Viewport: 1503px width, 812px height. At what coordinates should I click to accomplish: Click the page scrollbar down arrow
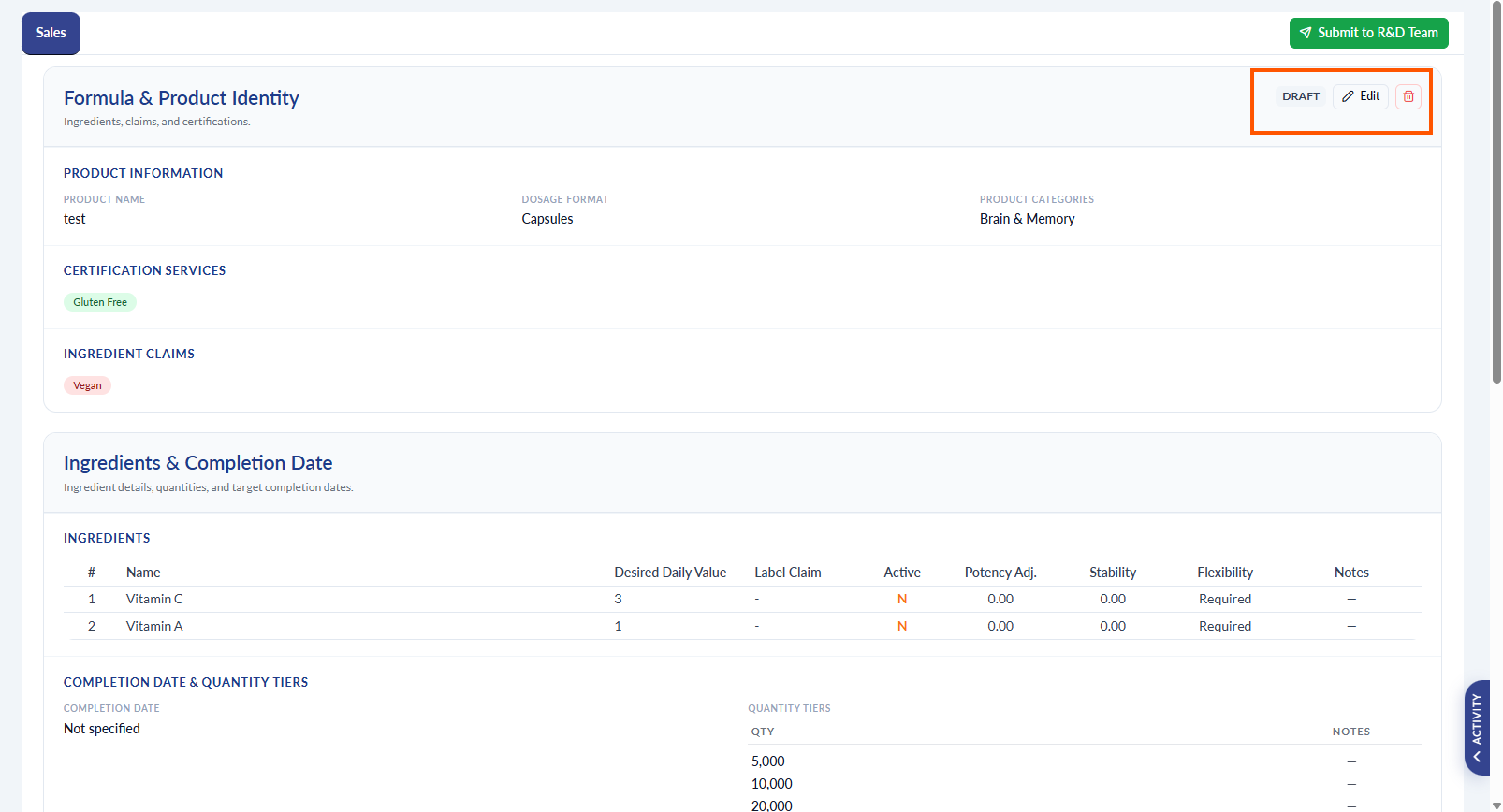[x=1496, y=805]
